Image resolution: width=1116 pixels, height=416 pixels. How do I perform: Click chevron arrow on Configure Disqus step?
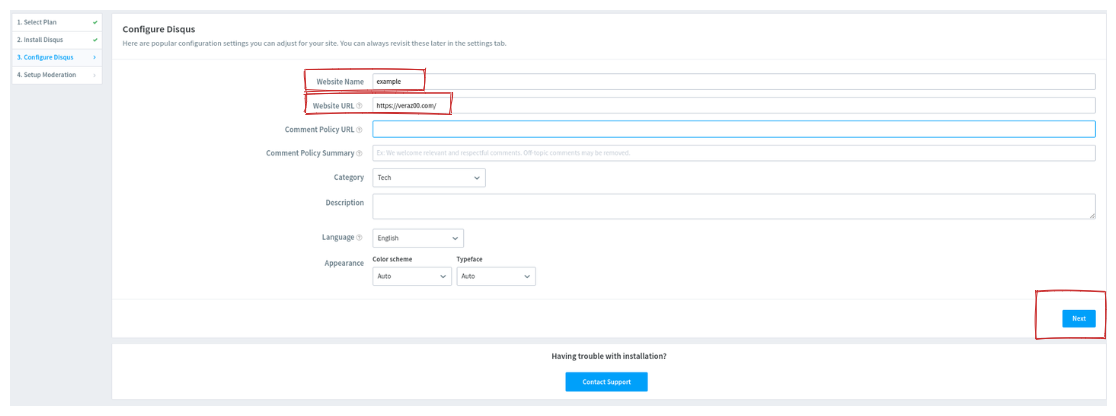point(95,57)
